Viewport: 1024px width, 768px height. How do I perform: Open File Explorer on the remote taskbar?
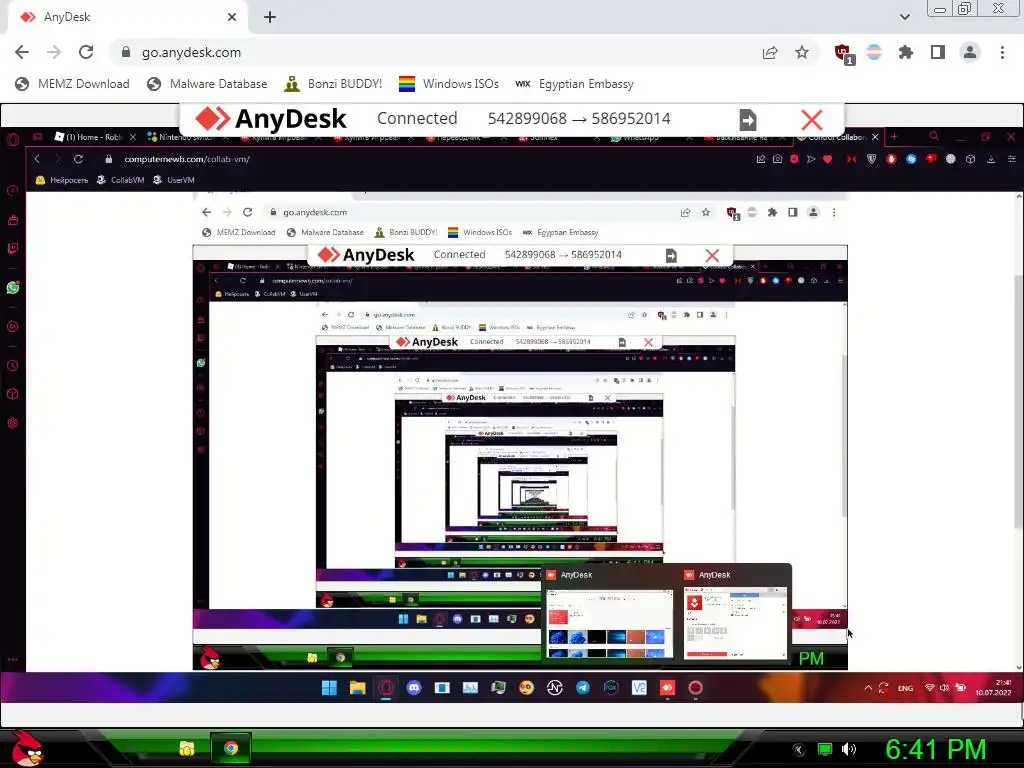(357, 687)
